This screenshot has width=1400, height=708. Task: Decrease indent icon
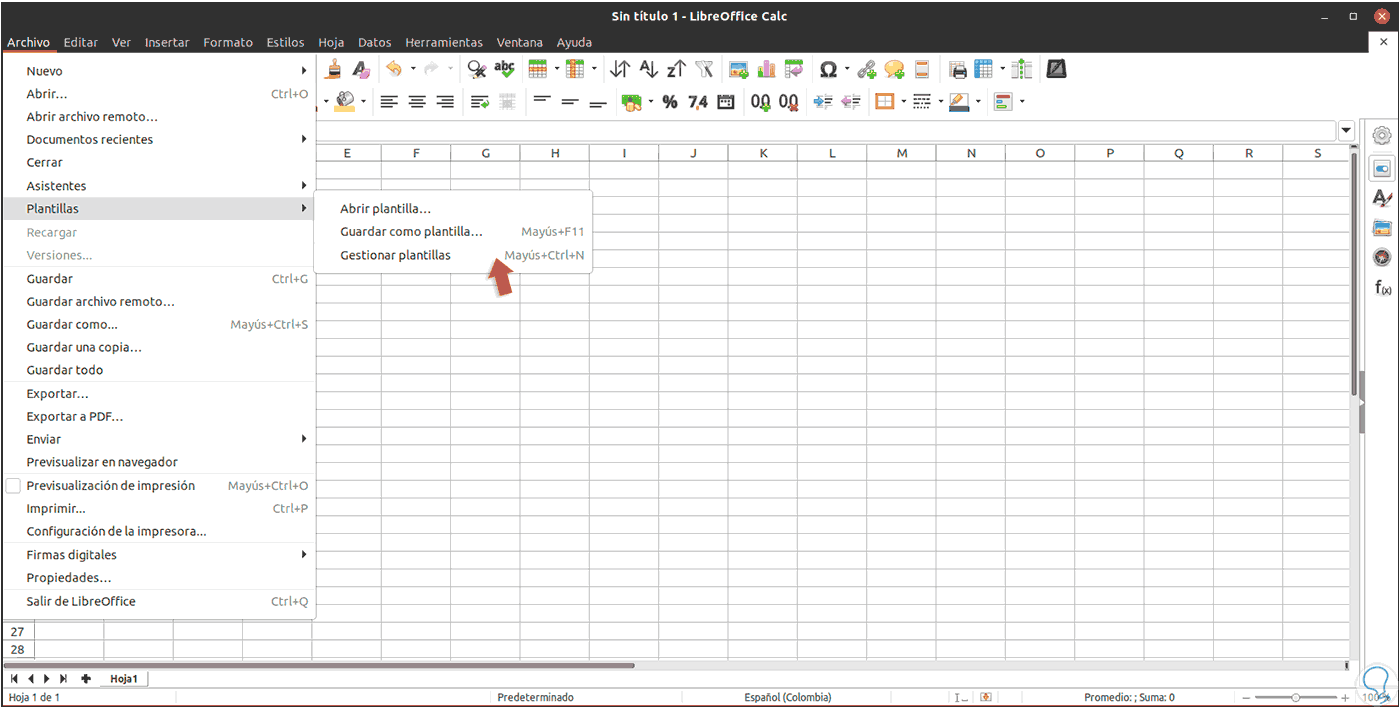tap(852, 101)
